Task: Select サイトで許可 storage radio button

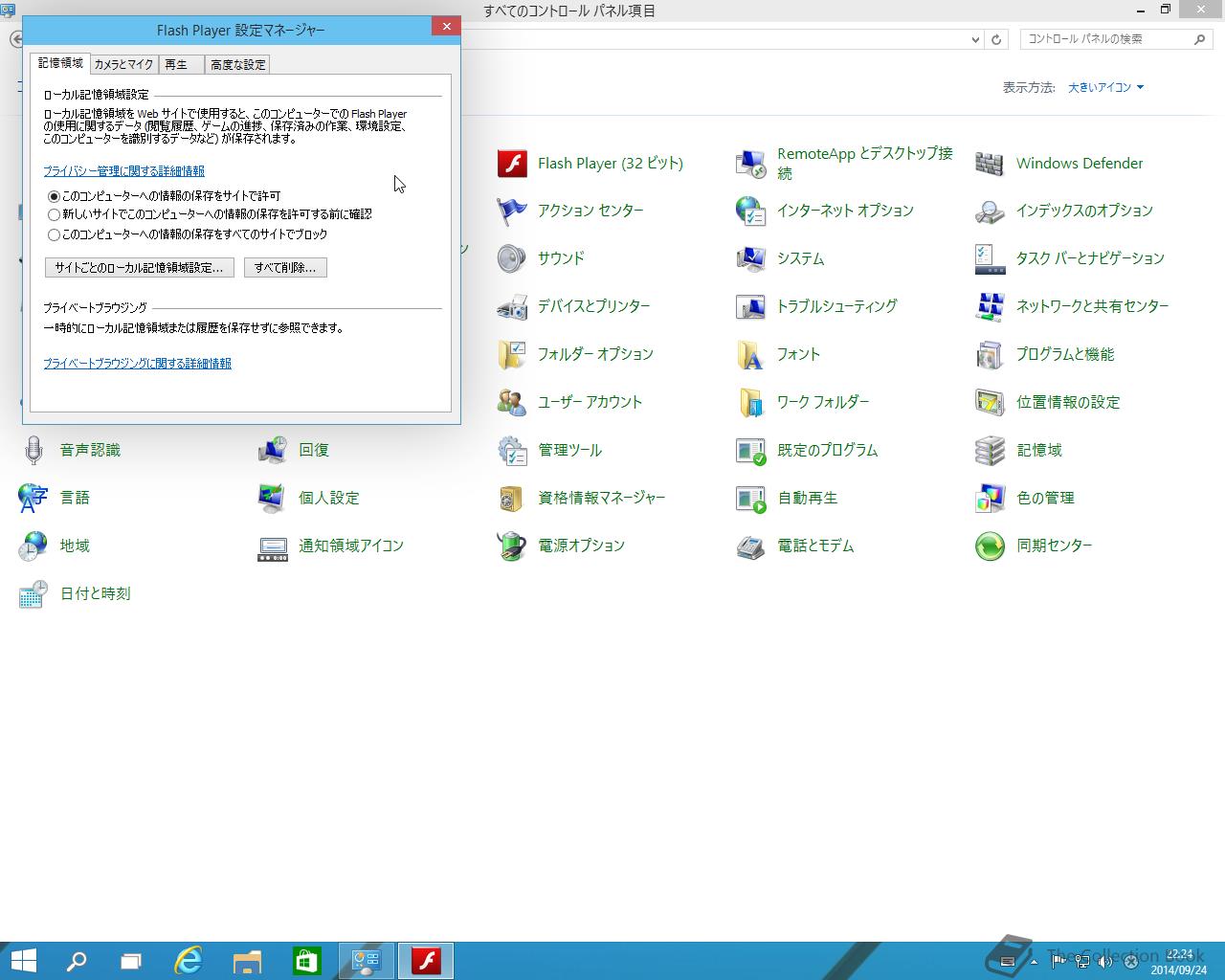Action: (x=54, y=196)
